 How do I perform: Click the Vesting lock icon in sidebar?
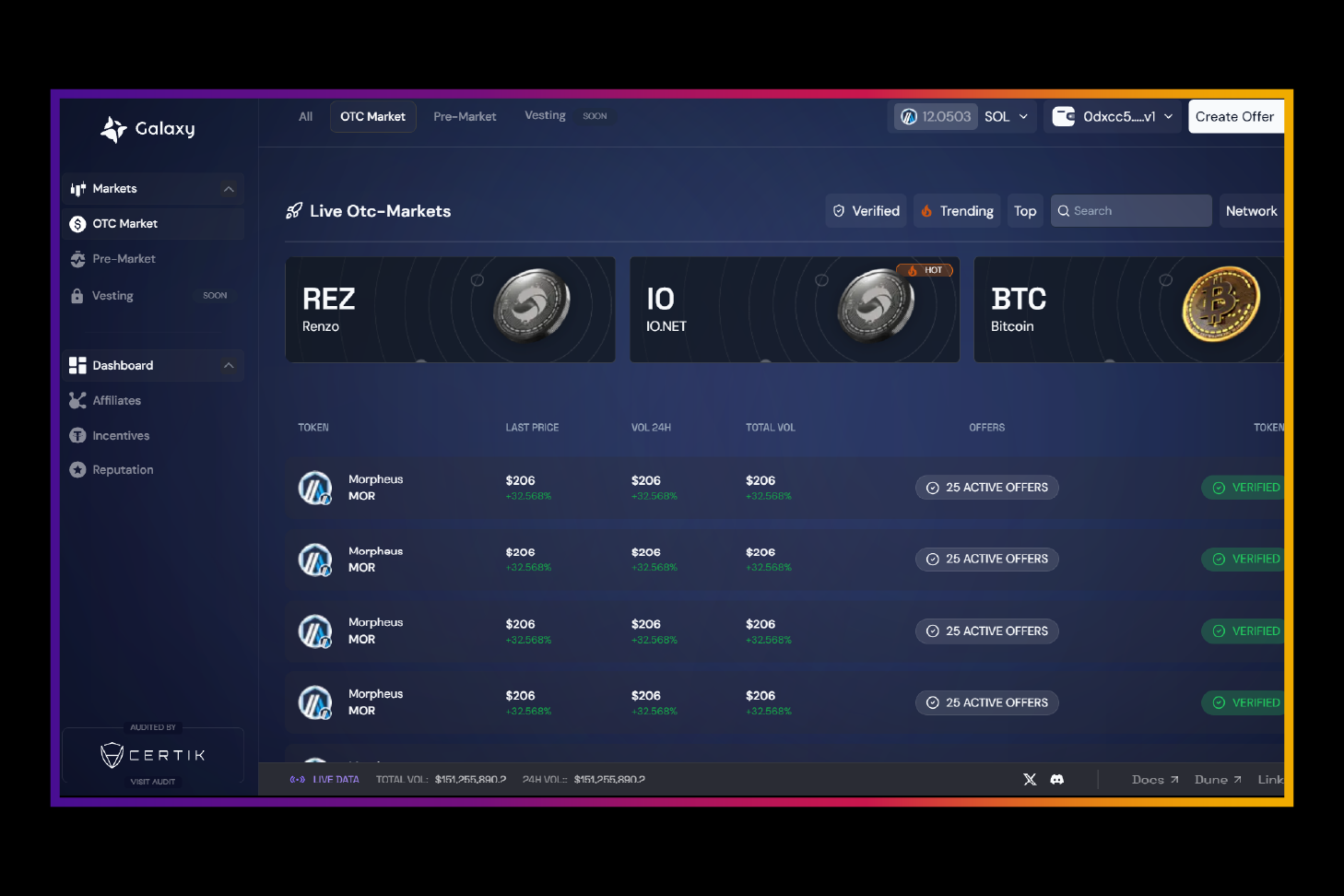coord(77,296)
